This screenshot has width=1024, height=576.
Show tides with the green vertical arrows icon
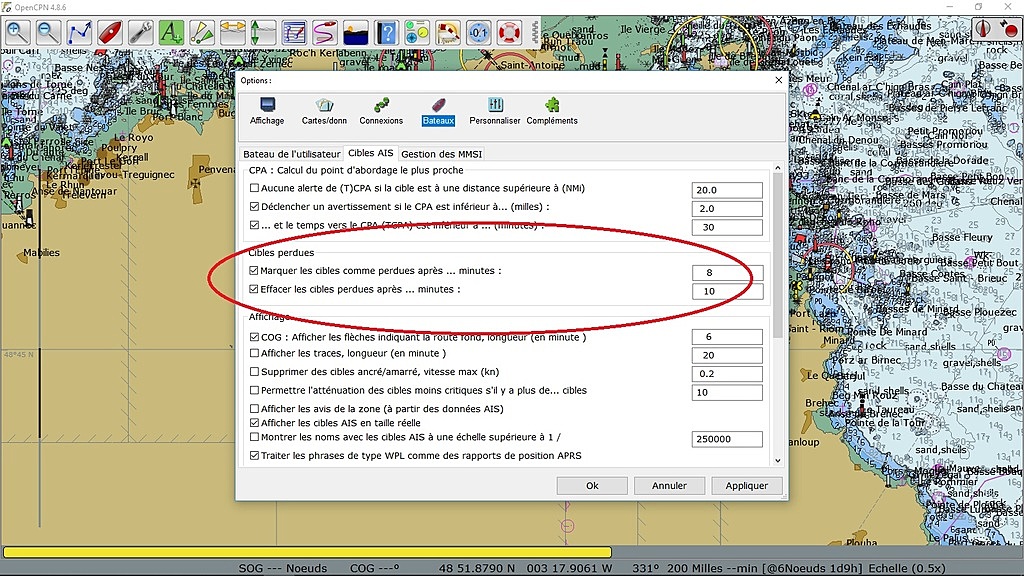263,32
